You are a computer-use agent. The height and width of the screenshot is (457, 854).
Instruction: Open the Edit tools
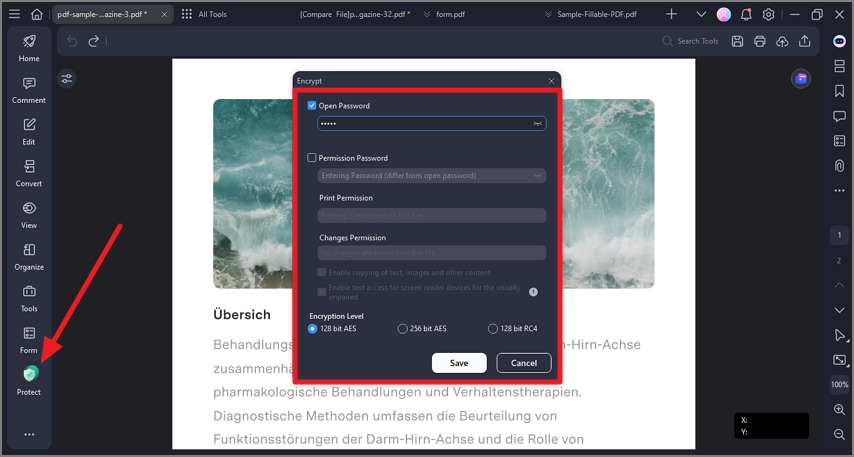(x=29, y=132)
